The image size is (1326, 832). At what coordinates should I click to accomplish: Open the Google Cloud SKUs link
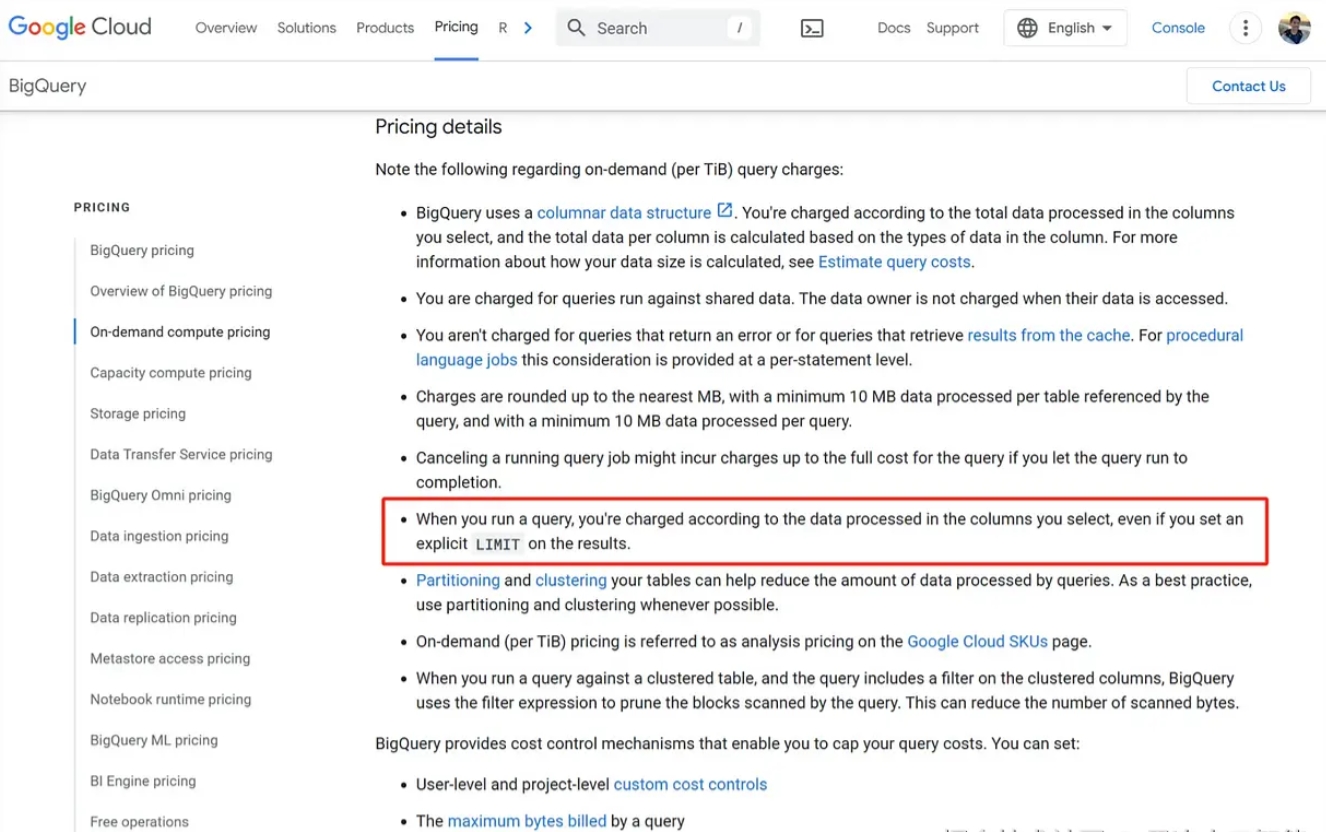(976, 641)
